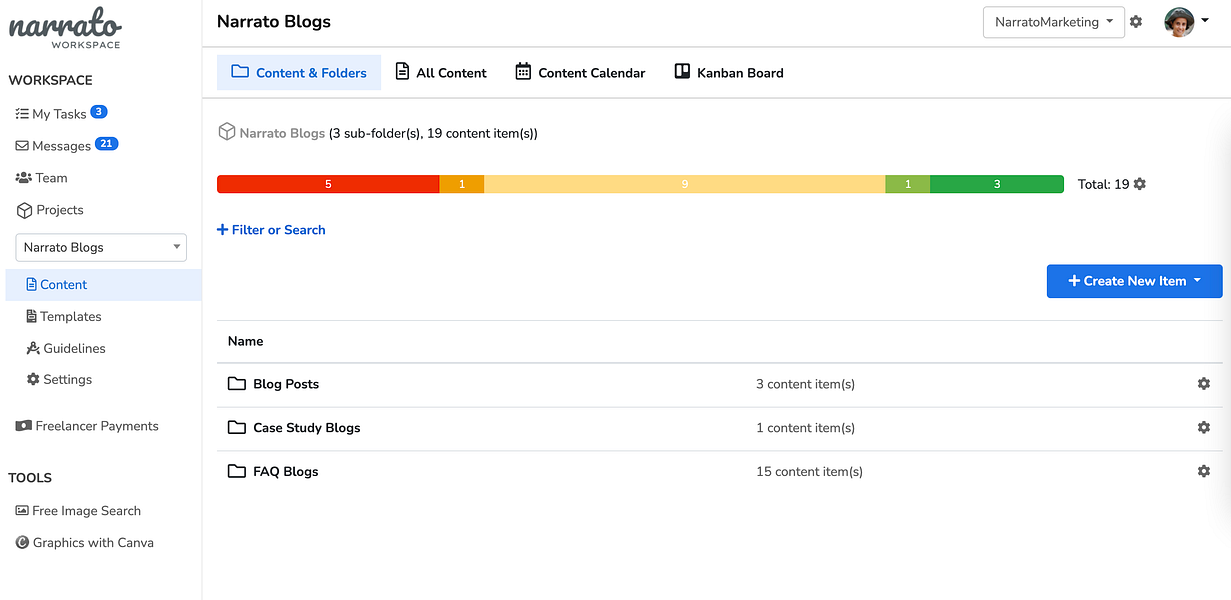1231x600 pixels.
Task: Click the Kanban Board tab icon
Action: 682,72
